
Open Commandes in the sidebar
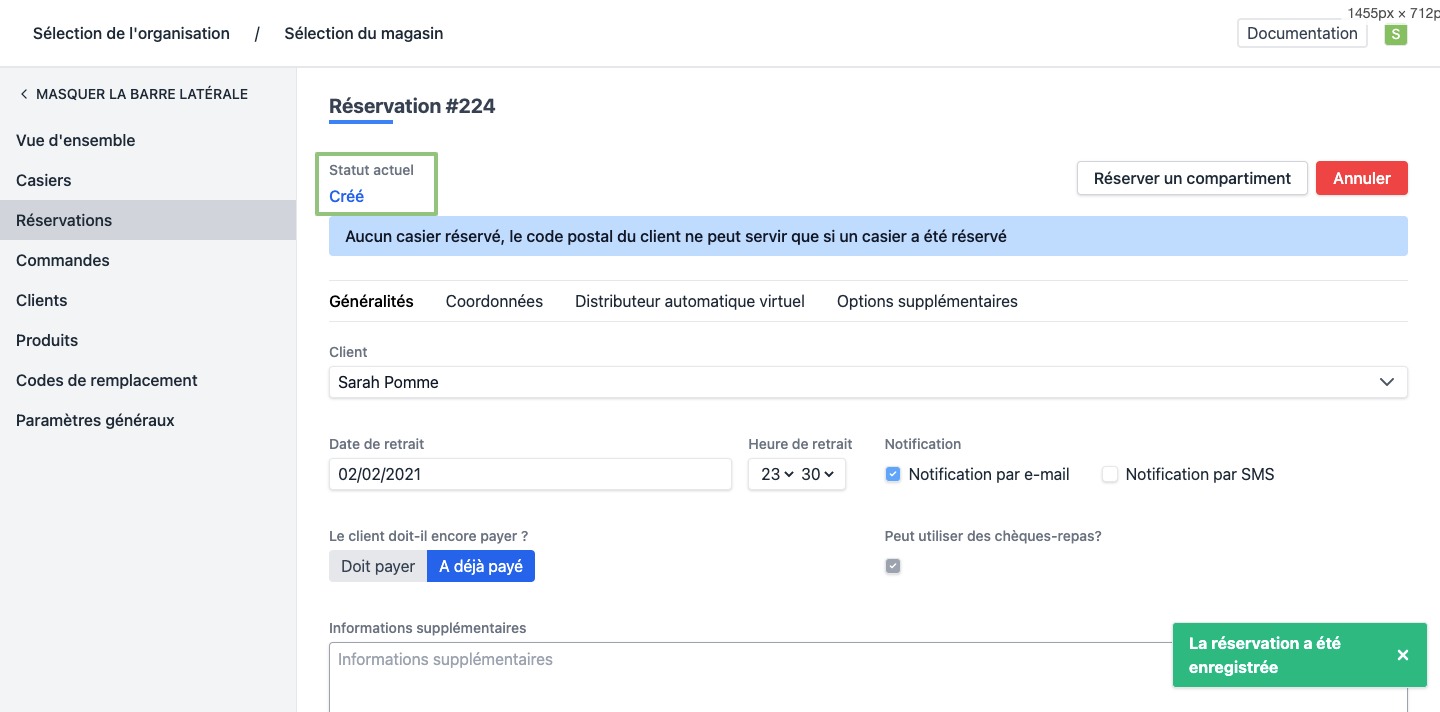(x=63, y=260)
